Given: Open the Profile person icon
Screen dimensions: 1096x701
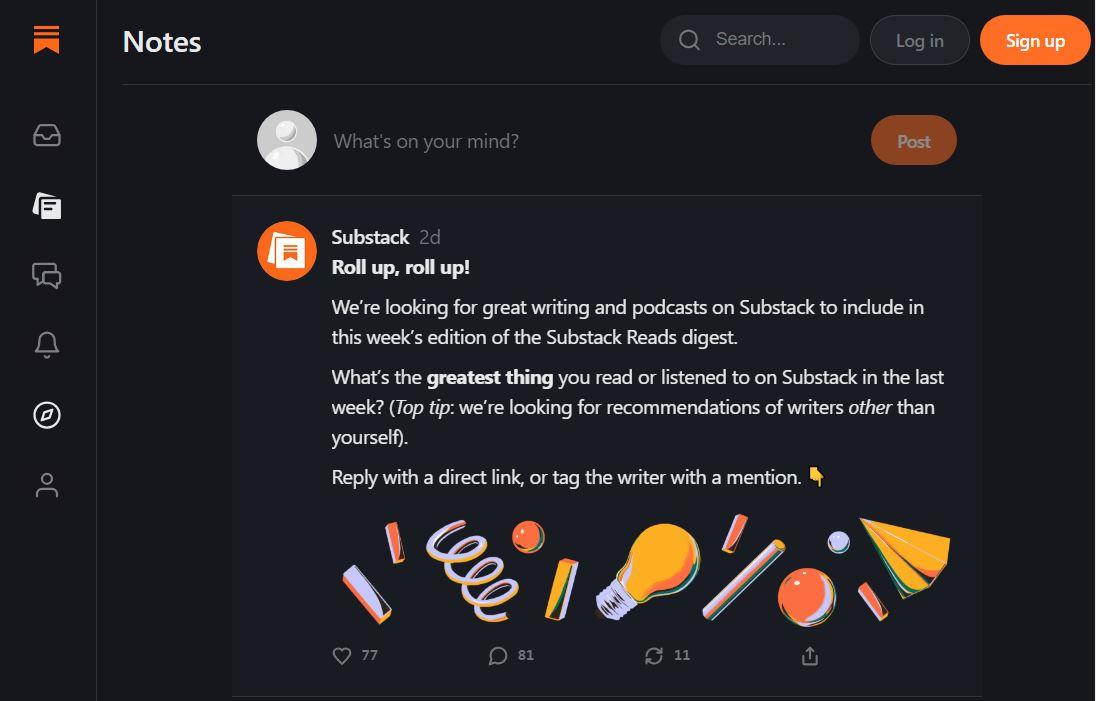Looking at the screenshot, I should pos(47,485).
